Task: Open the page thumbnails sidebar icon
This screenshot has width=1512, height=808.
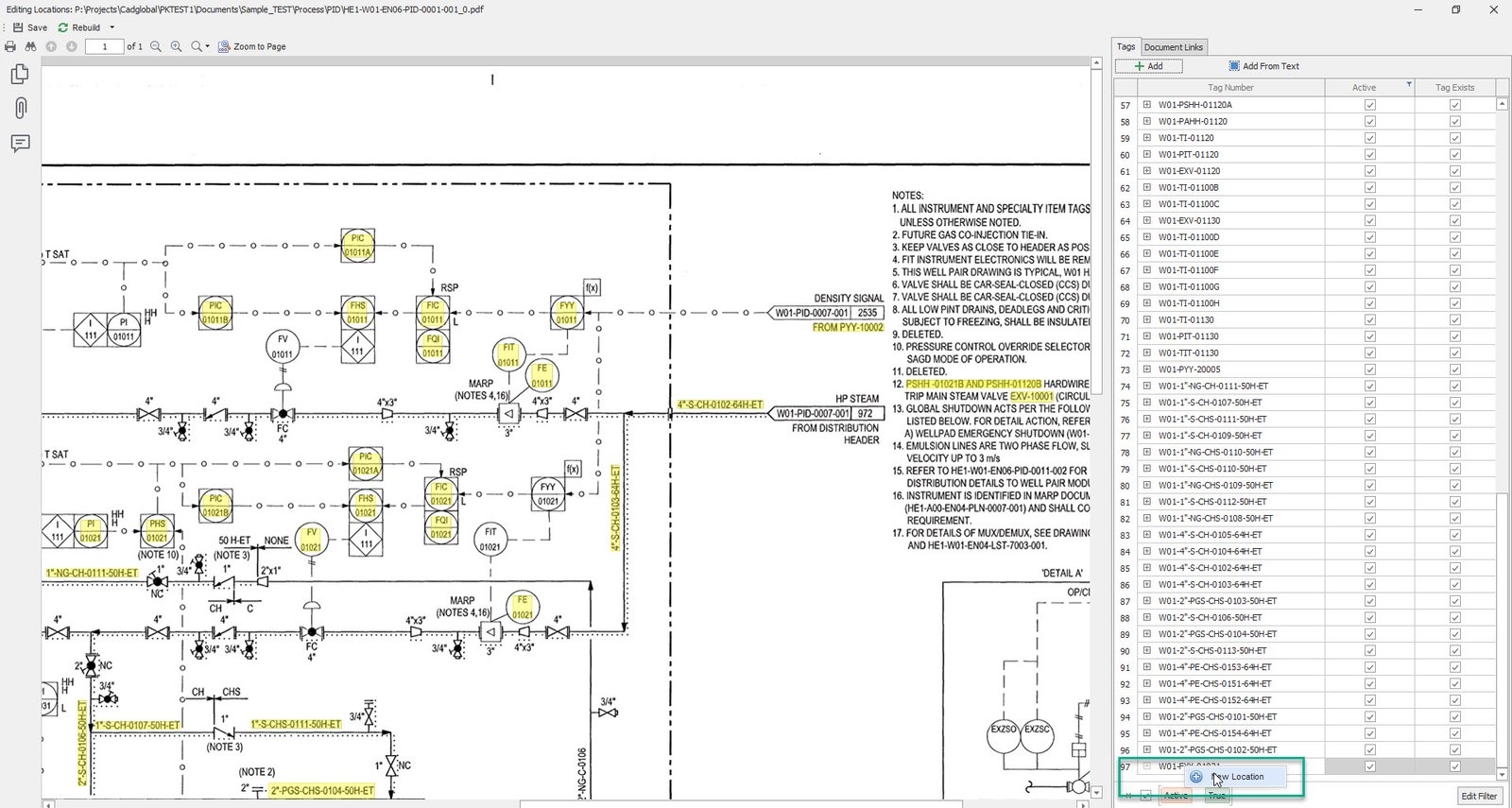Action: 20,74
